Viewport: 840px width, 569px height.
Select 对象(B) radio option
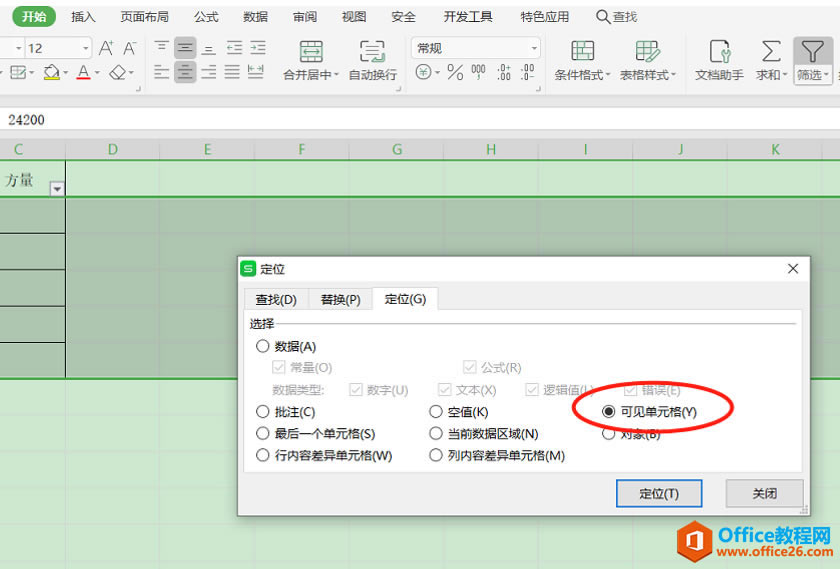(609, 433)
